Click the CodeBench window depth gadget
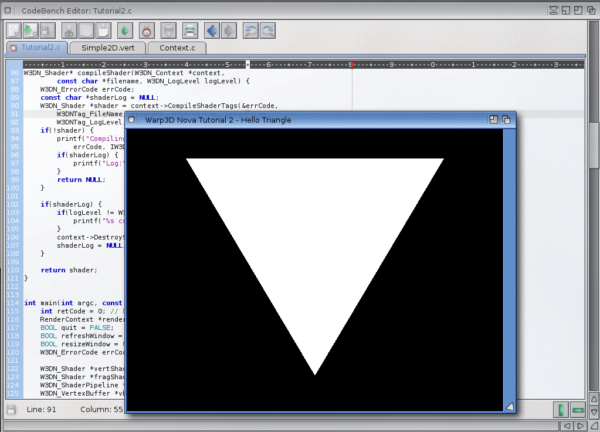The height and width of the screenshot is (432, 600). tap(591, 10)
